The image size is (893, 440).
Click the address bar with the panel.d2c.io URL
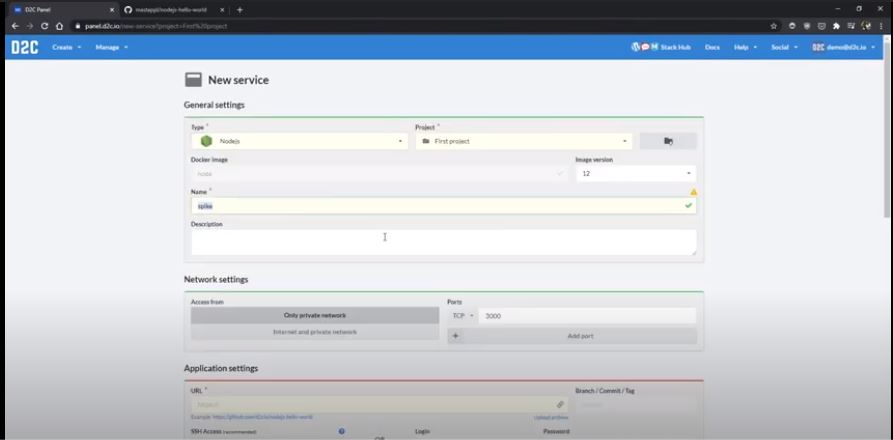tap(421, 26)
